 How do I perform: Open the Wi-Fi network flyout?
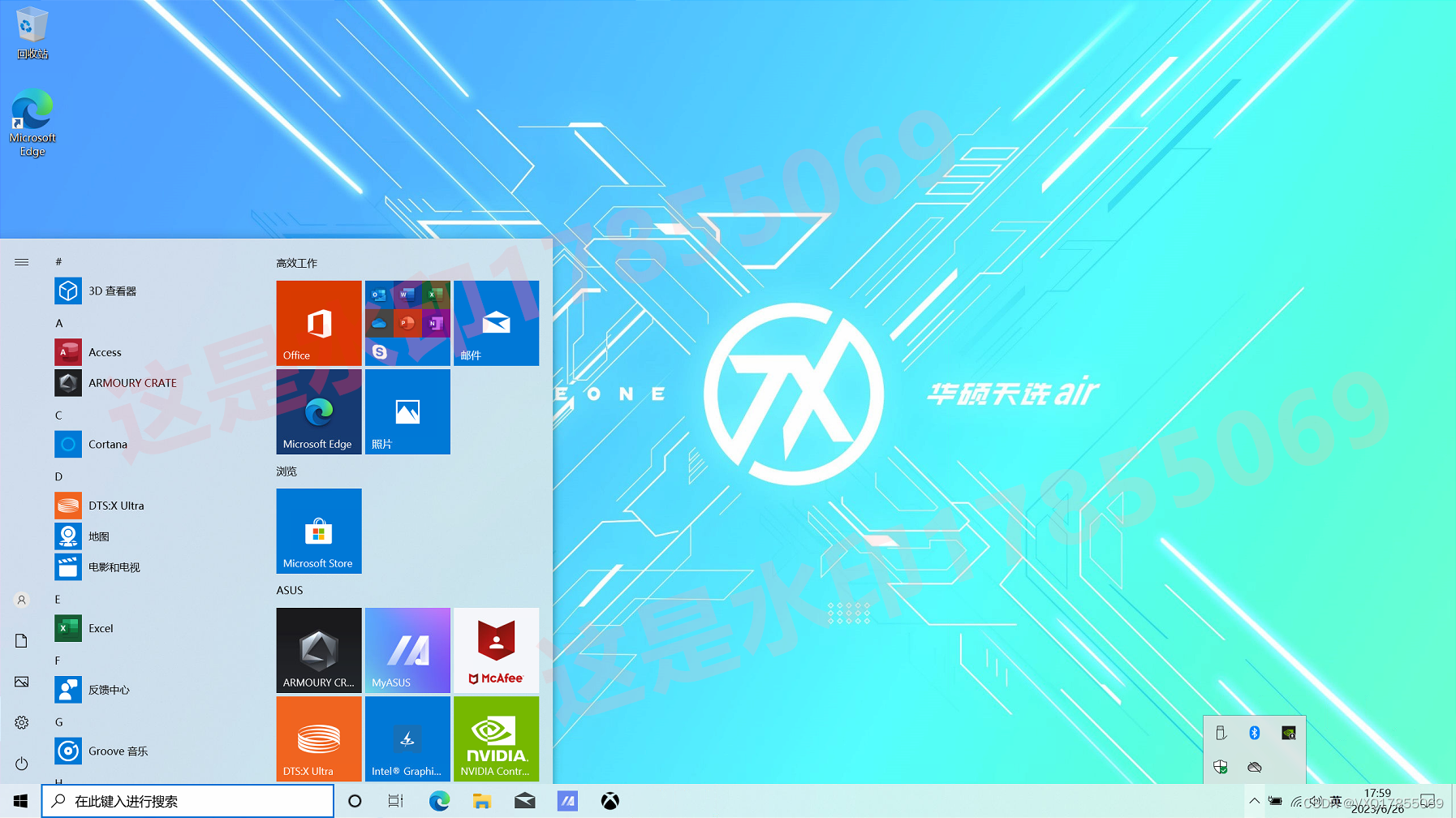coord(1297,802)
